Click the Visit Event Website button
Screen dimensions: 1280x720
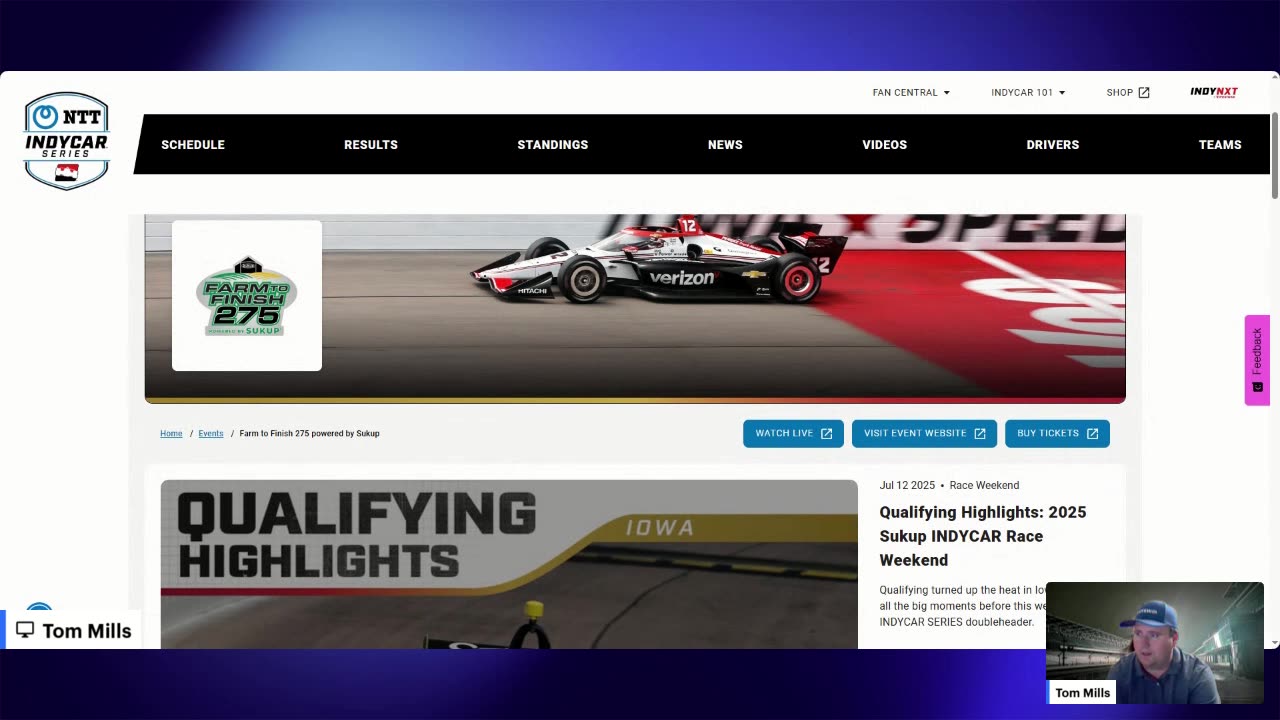(924, 433)
